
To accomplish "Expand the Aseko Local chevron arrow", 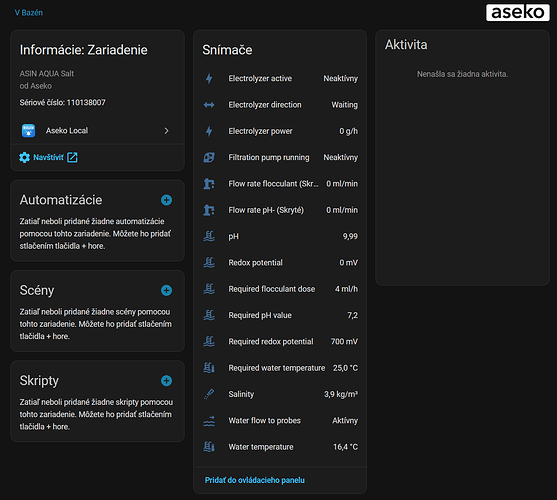I will click(166, 131).
